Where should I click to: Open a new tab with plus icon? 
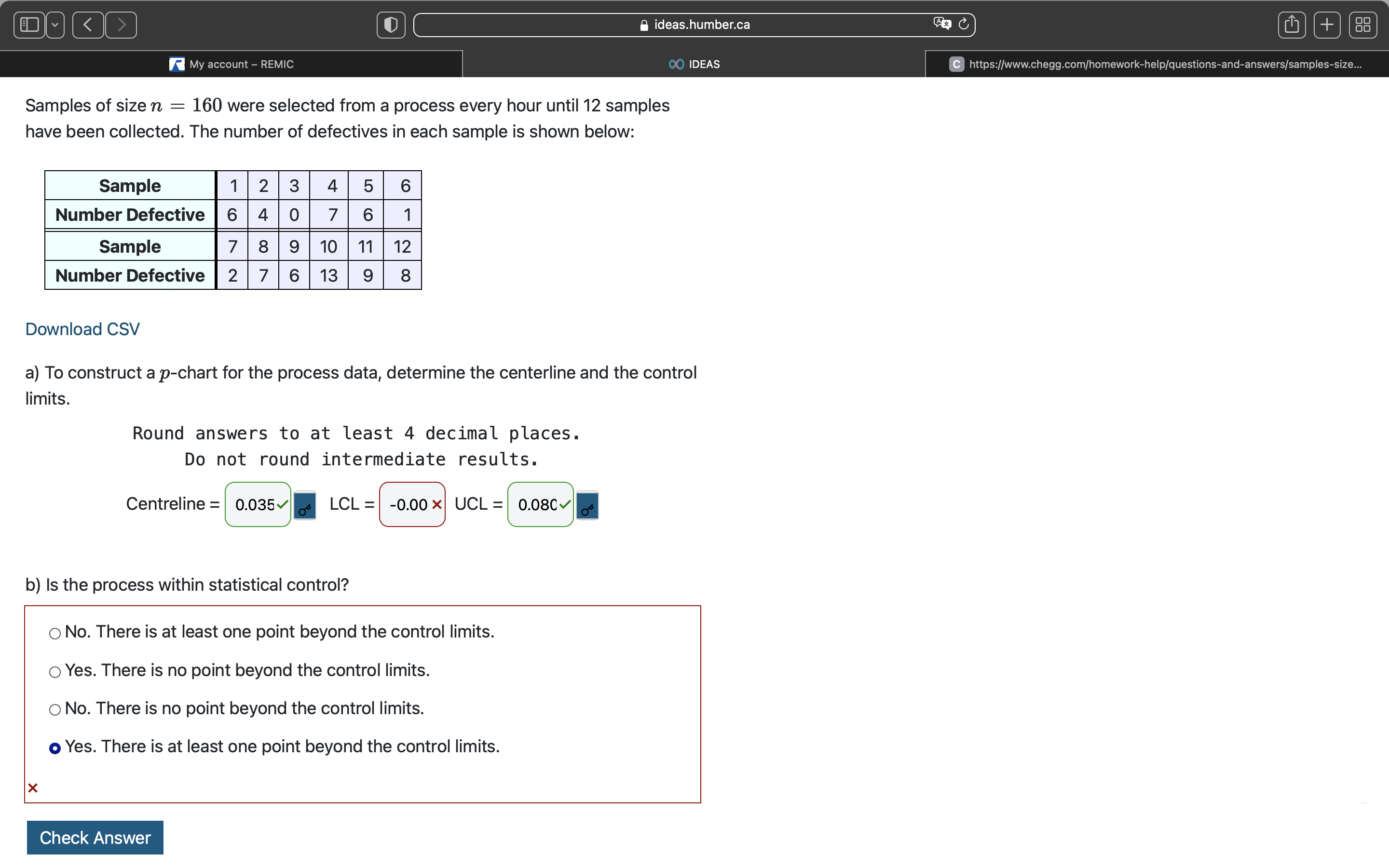(x=1327, y=25)
